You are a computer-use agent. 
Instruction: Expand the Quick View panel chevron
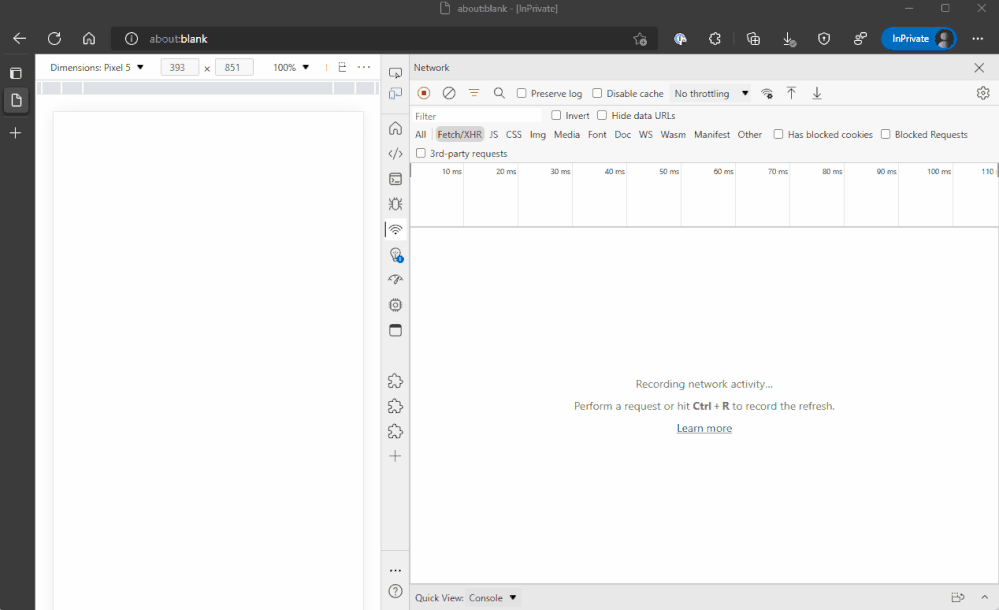pyautogui.click(x=984, y=597)
